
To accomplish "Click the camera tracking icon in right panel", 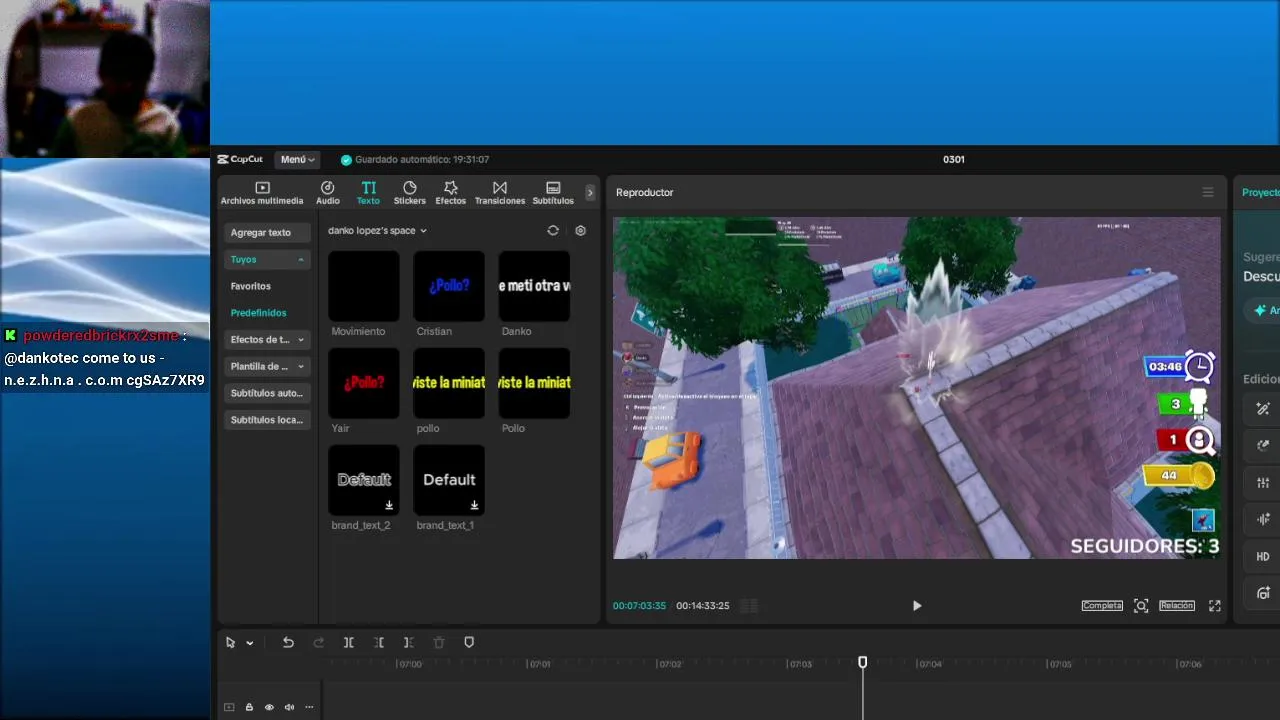I will pos(1263,593).
